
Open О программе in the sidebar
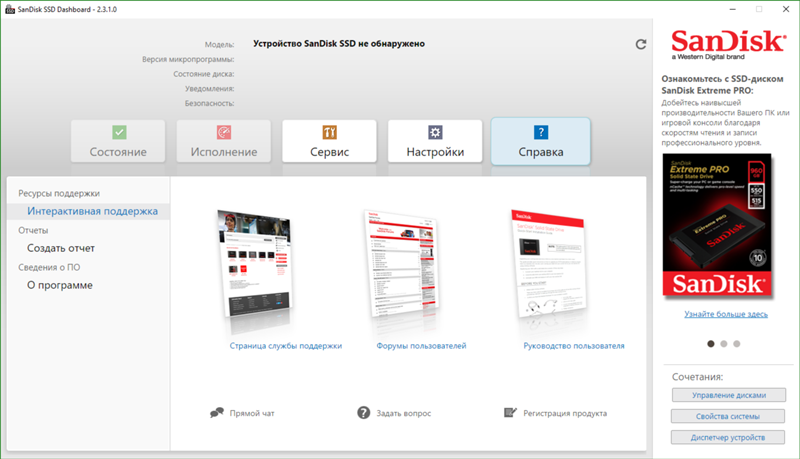[60, 285]
